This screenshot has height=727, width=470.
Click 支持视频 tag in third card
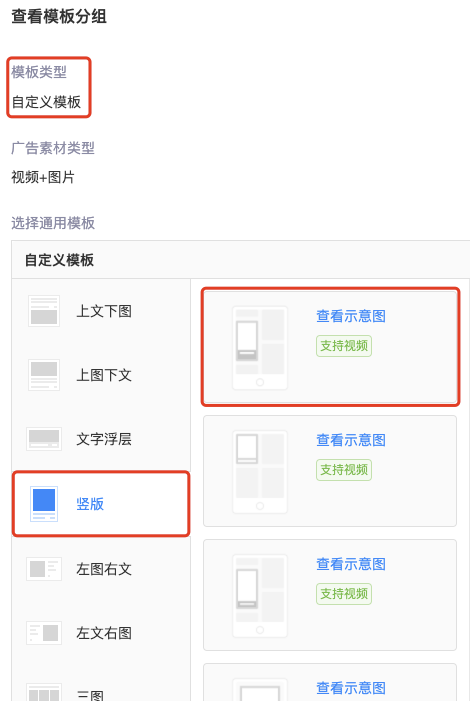pos(344,593)
